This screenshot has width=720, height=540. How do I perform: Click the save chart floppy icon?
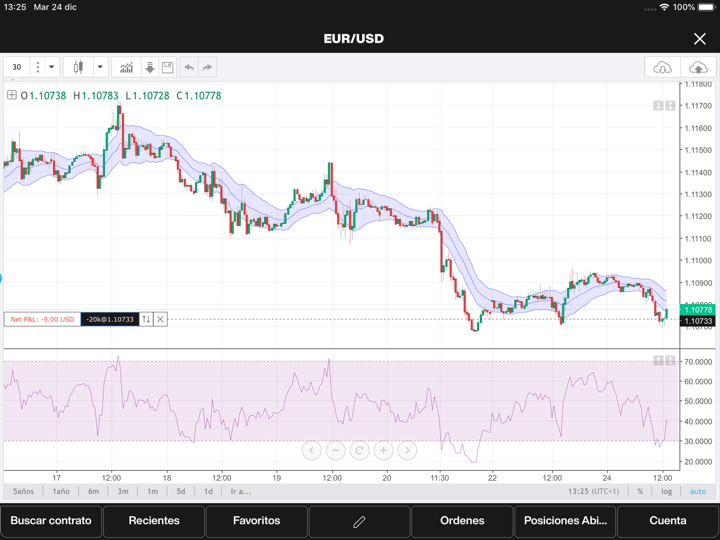click(x=168, y=67)
